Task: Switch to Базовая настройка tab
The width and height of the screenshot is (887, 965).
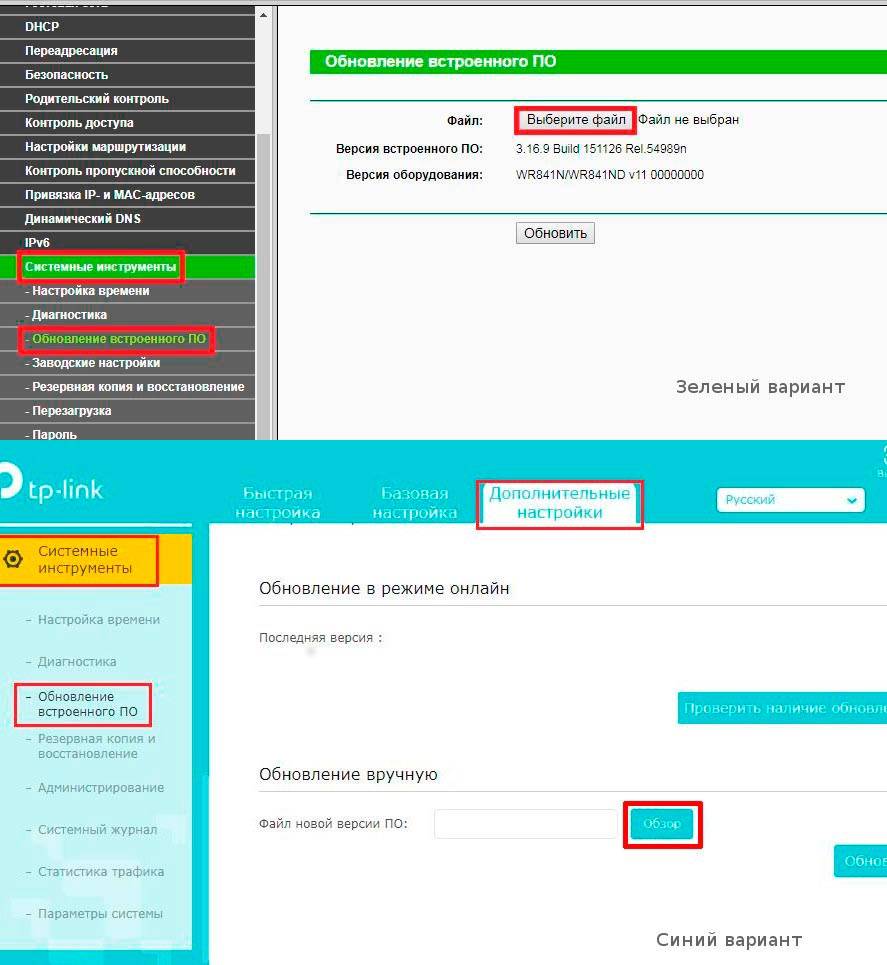Action: [x=414, y=503]
